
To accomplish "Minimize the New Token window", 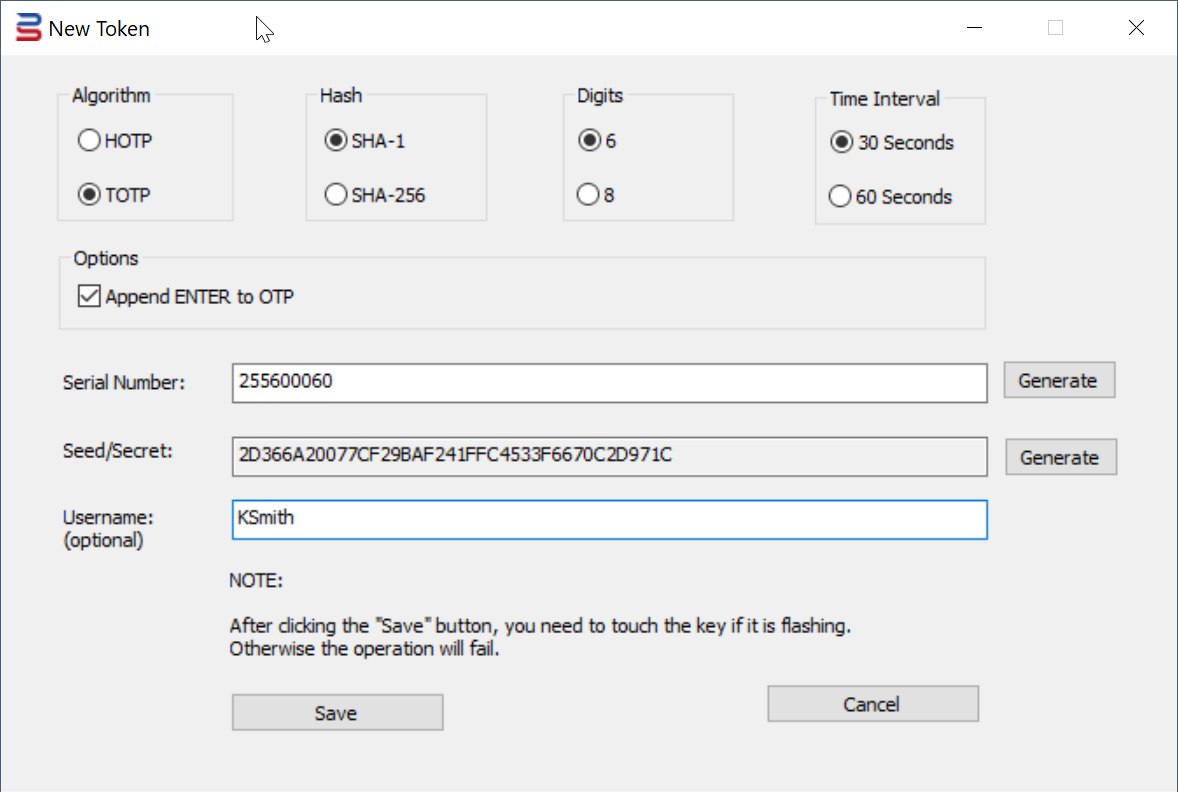I will pos(974,28).
